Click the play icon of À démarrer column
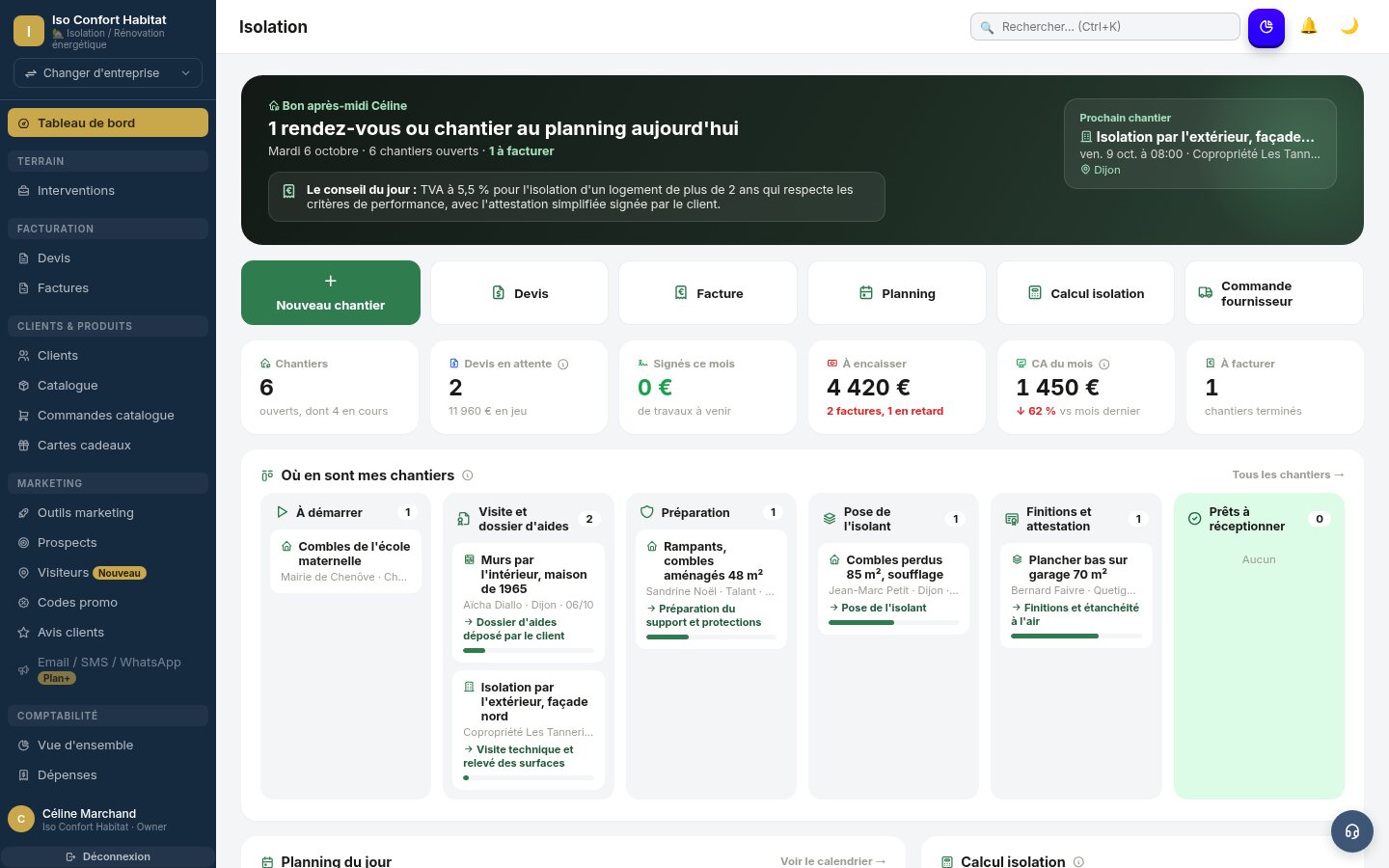Screen dimensions: 1389x868 (283, 512)
